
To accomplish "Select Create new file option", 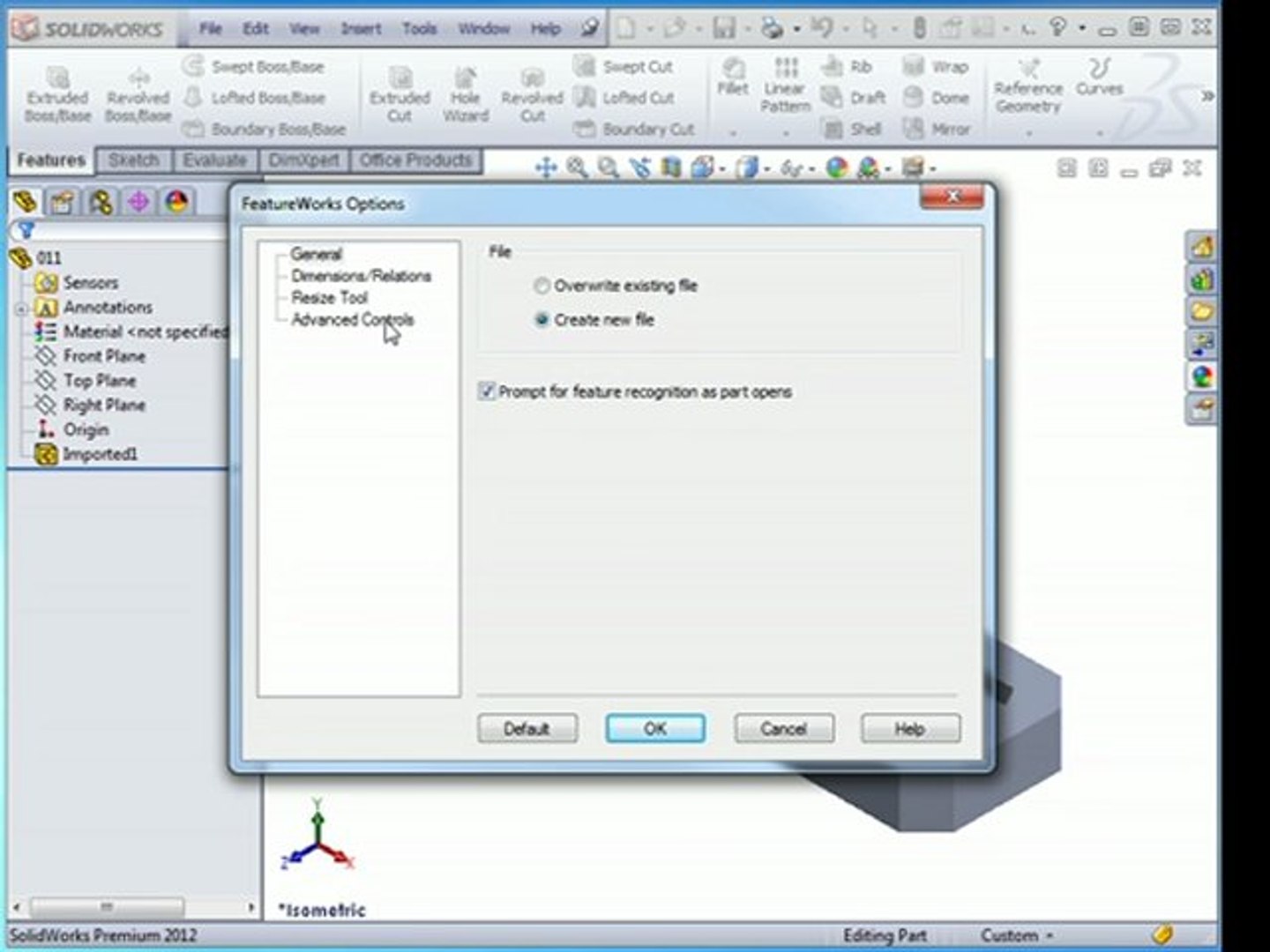I will (x=542, y=319).
